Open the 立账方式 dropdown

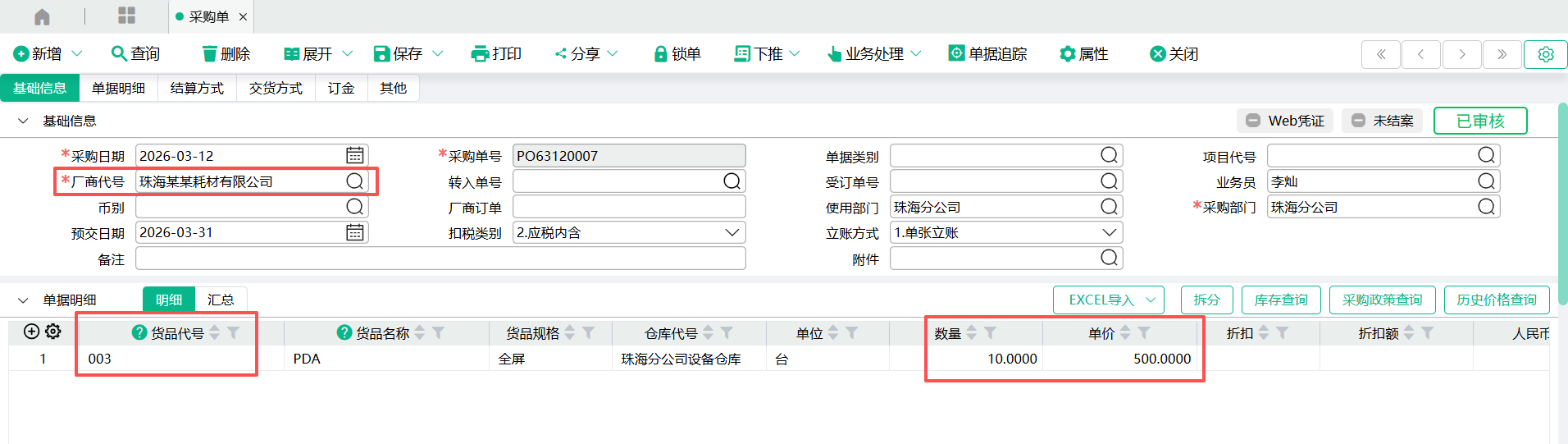point(1109,233)
